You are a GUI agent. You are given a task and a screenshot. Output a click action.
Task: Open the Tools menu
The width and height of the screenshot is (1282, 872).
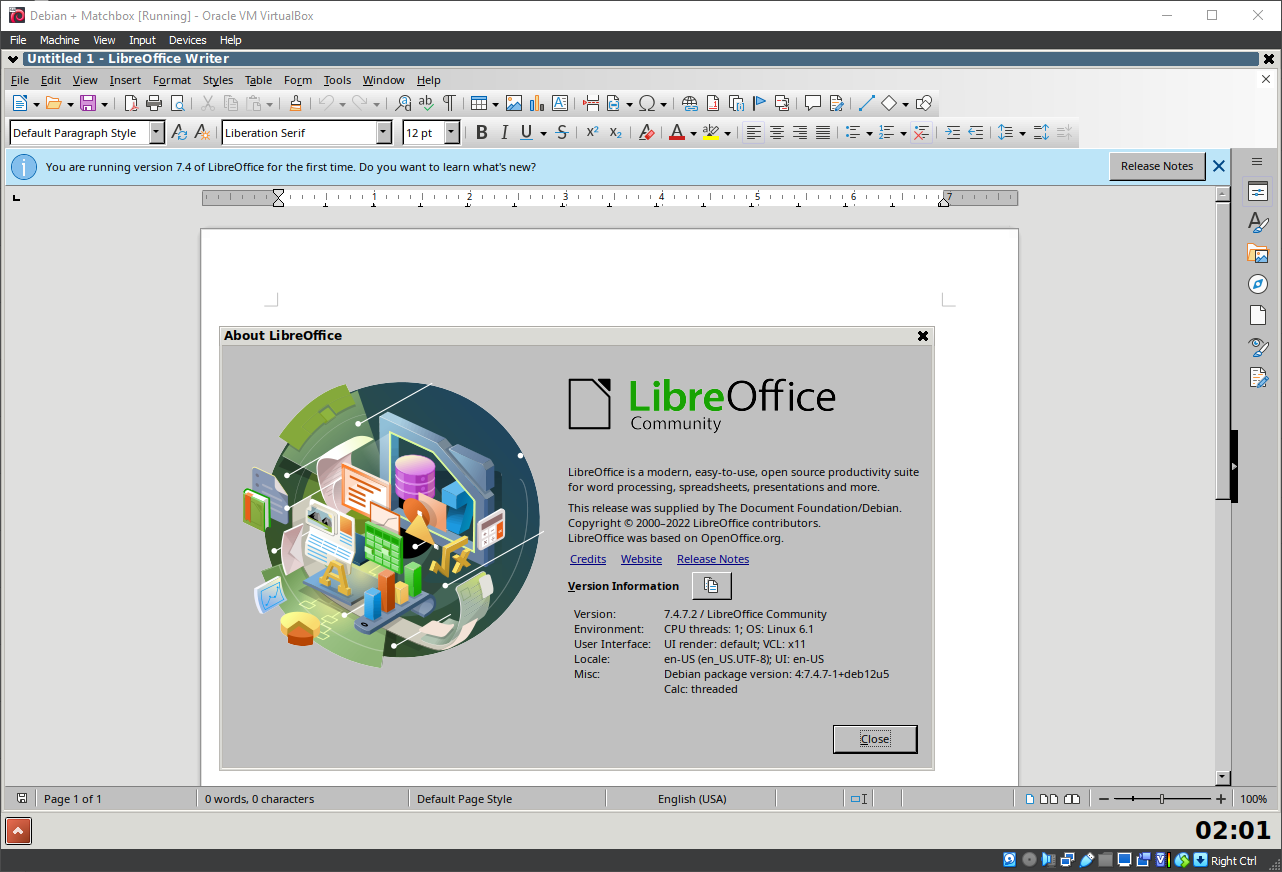[337, 80]
